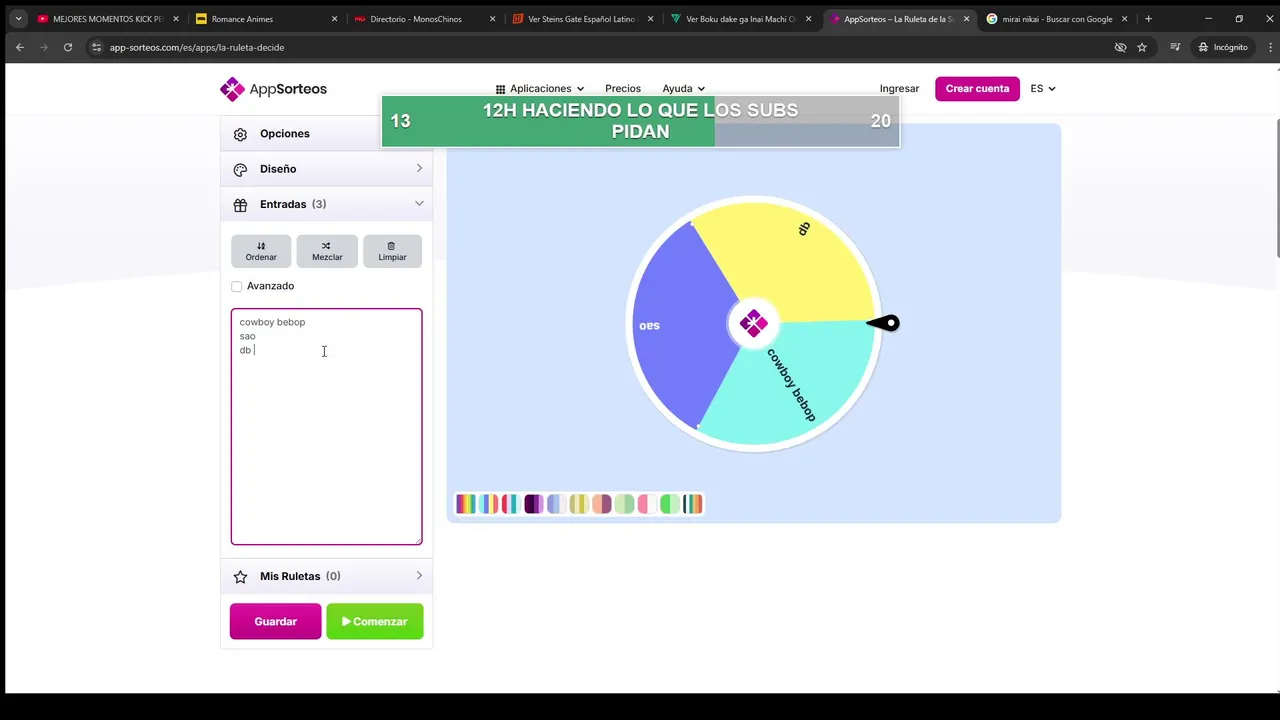Switch to the mirai nikai Google search tab
The height and width of the screenshot is (720, 1280).
1056,19
